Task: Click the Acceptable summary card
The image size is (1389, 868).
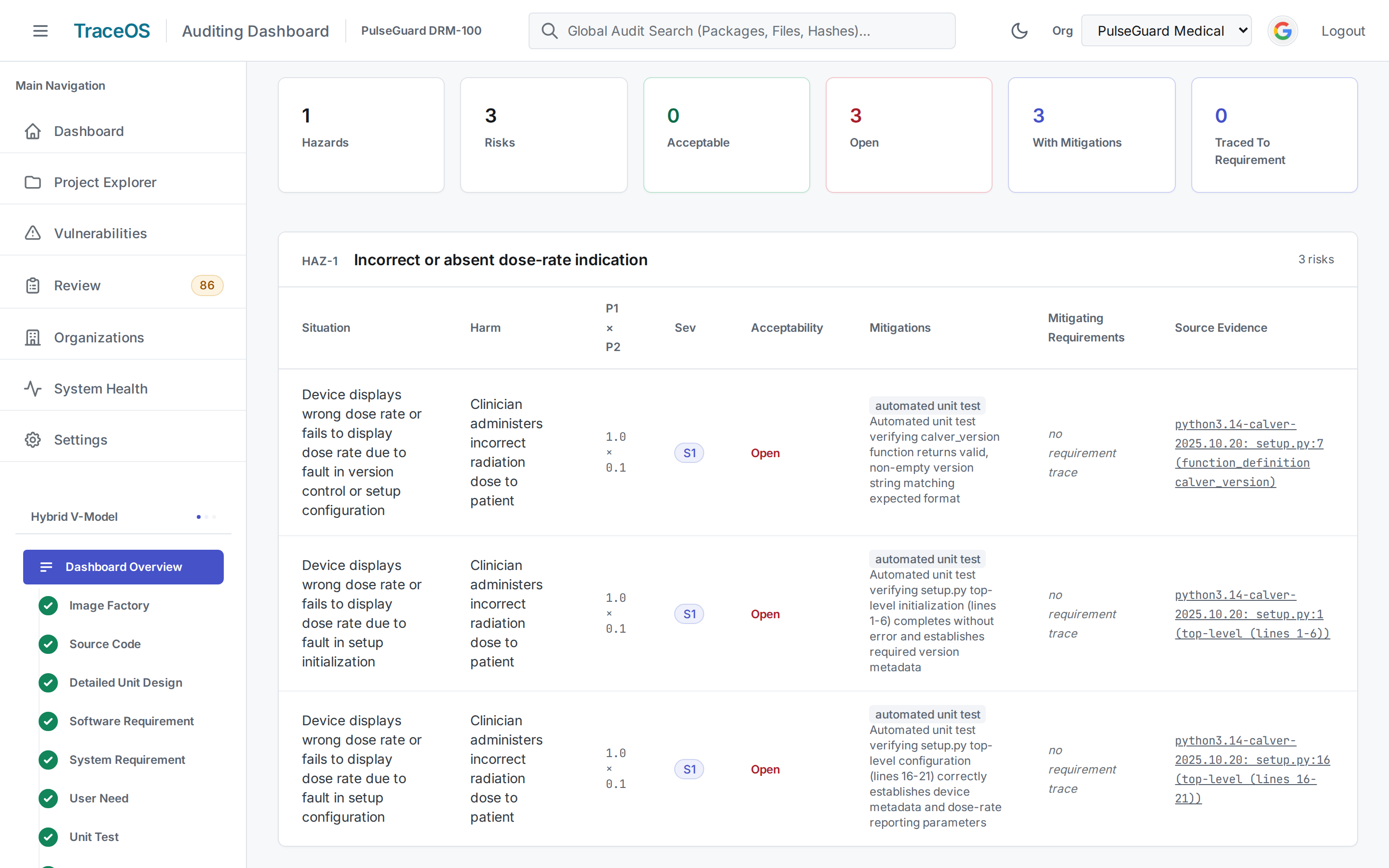Action: tap(726, 135)
